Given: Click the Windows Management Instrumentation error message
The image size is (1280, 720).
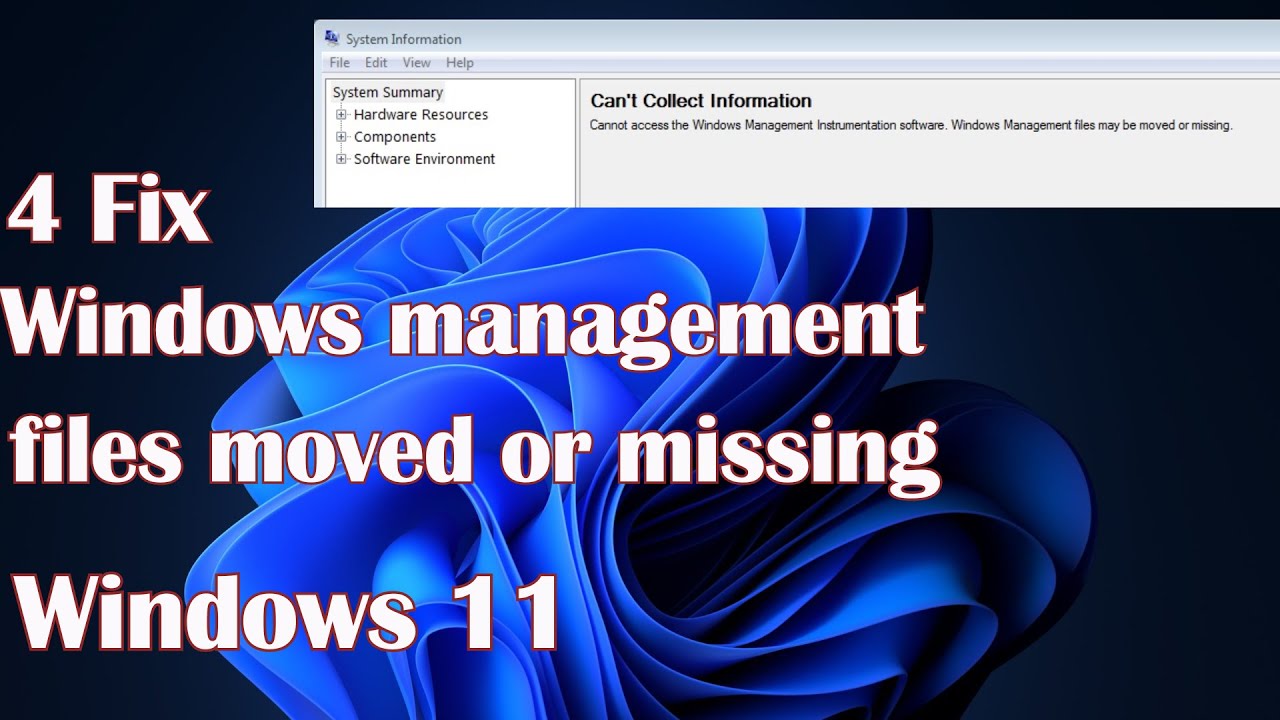Looking at the screenshot, I should tap(911, 126).
